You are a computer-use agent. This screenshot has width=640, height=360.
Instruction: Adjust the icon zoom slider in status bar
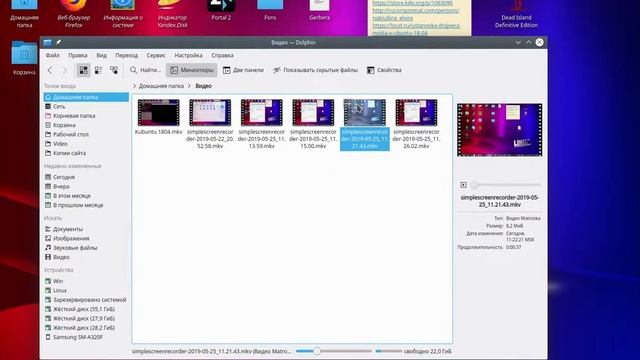click(x=334, y=351)
